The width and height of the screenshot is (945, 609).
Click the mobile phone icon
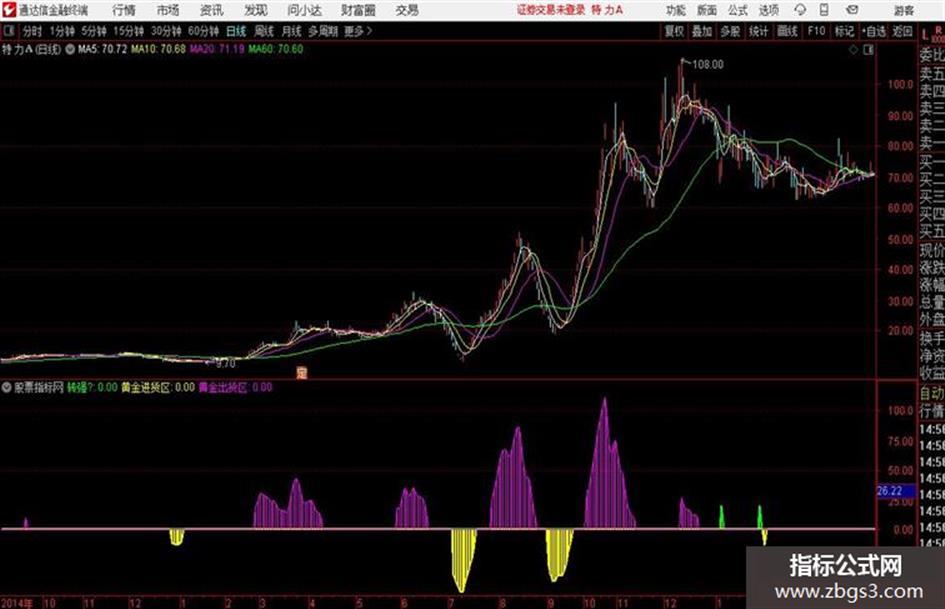(x=824, y=10)
